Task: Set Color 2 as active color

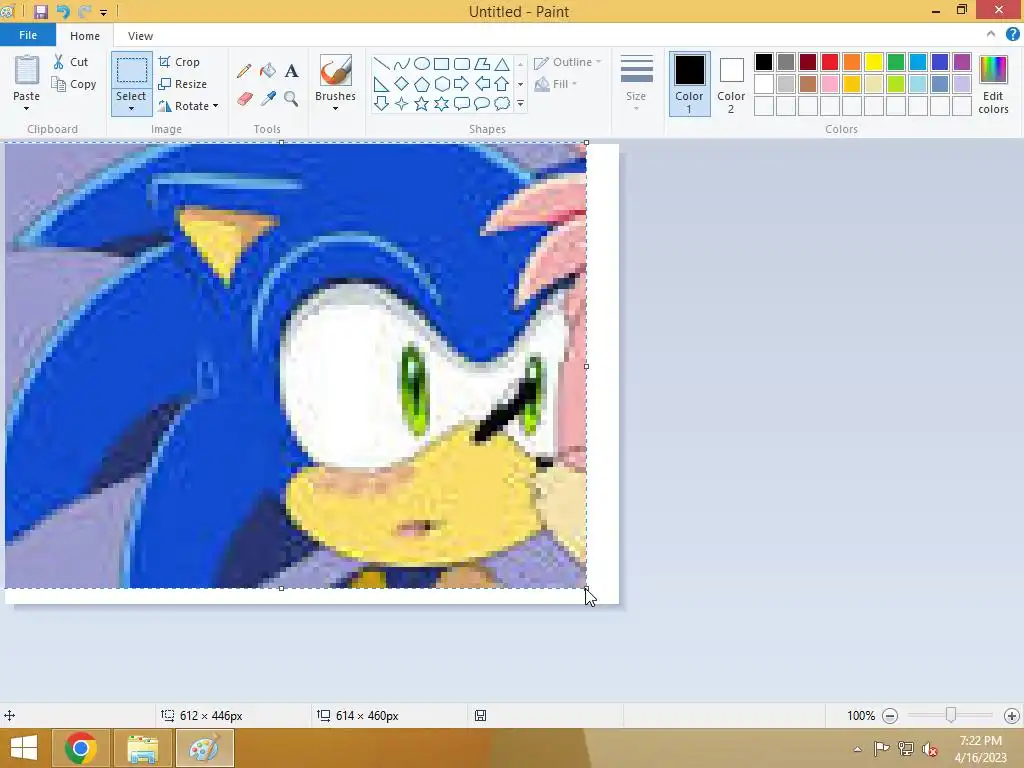Action: [x=731, y=84]
